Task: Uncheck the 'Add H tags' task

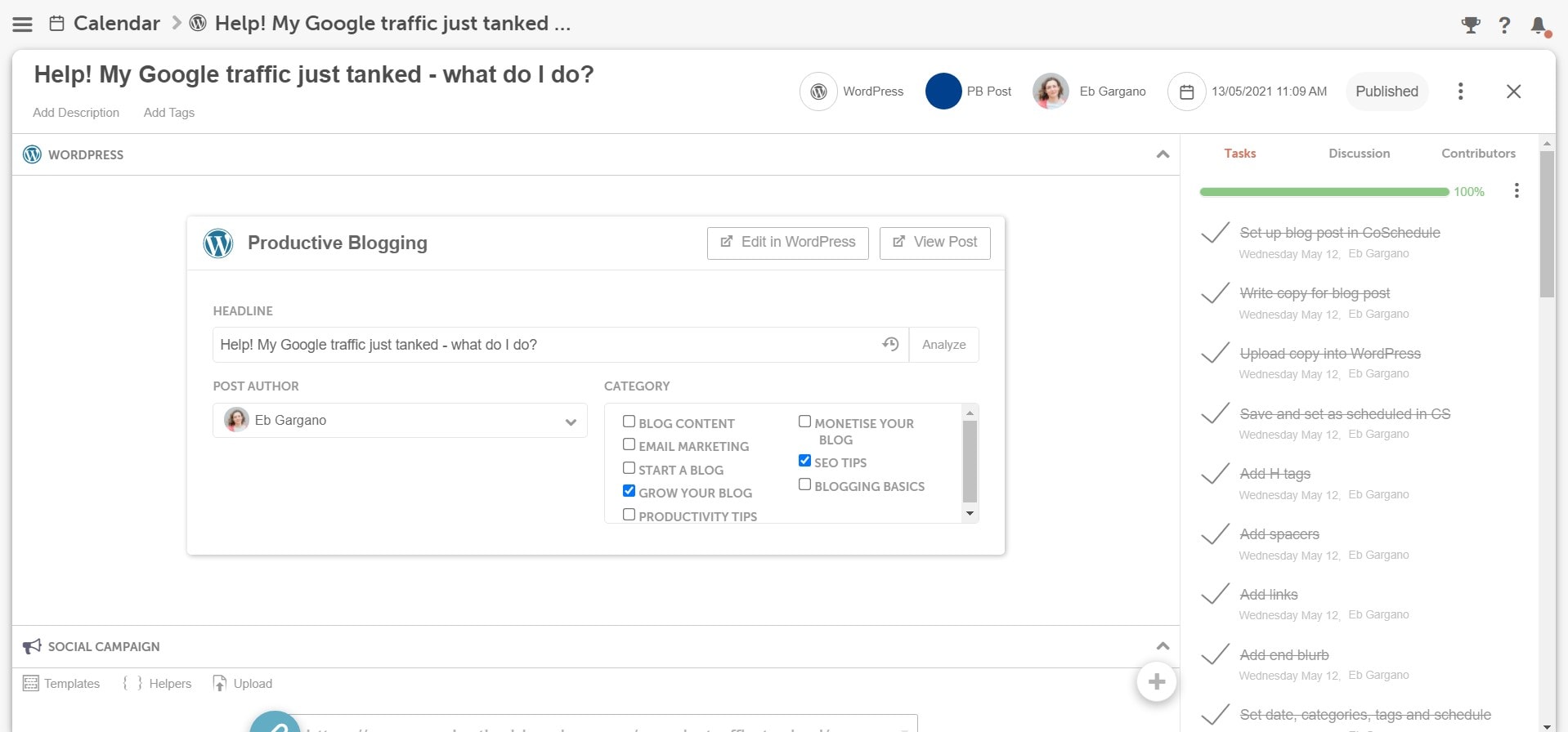Action: 1215,475
